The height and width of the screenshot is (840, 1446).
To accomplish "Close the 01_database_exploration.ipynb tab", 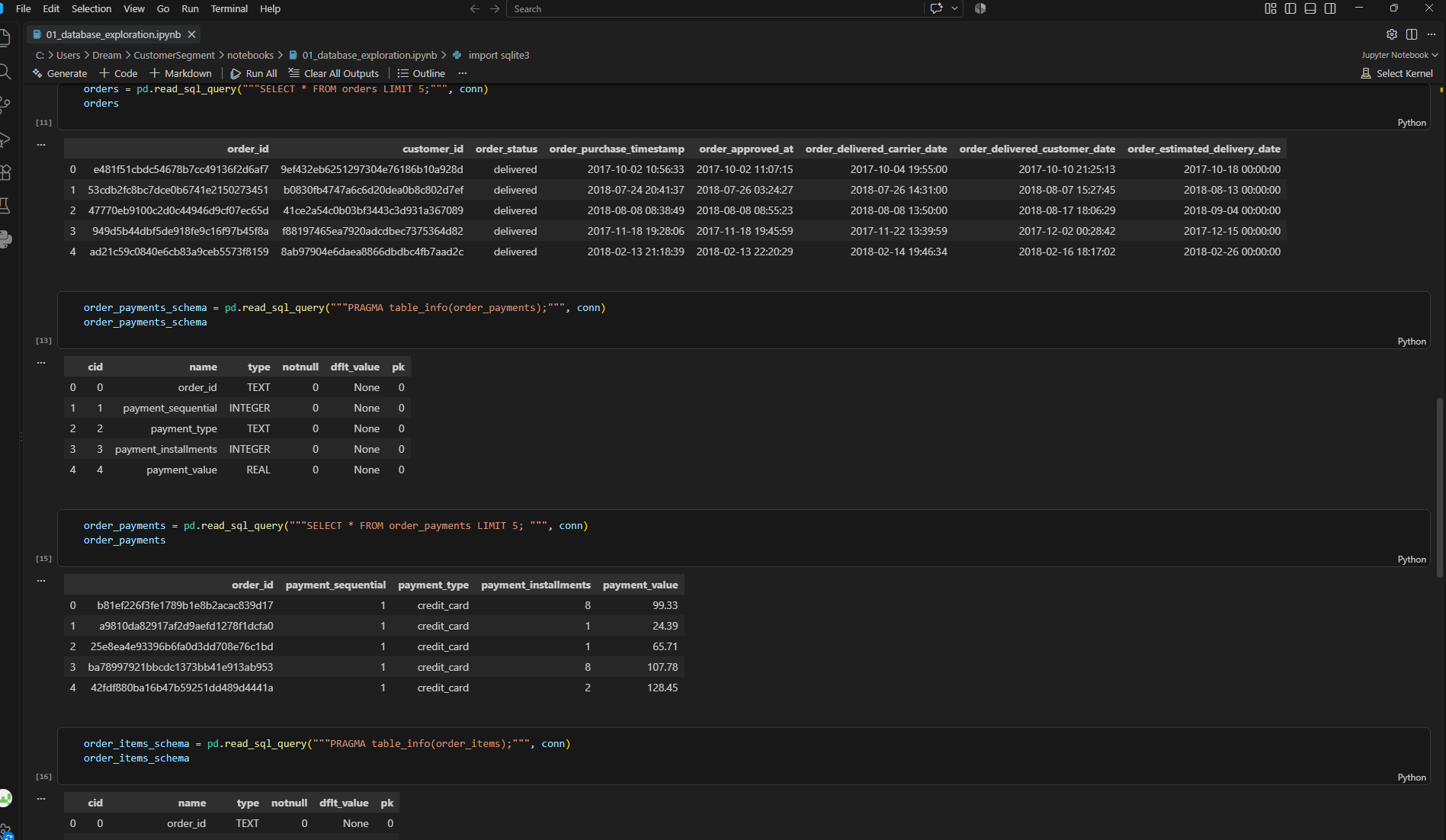I will (x=192, y=34).
